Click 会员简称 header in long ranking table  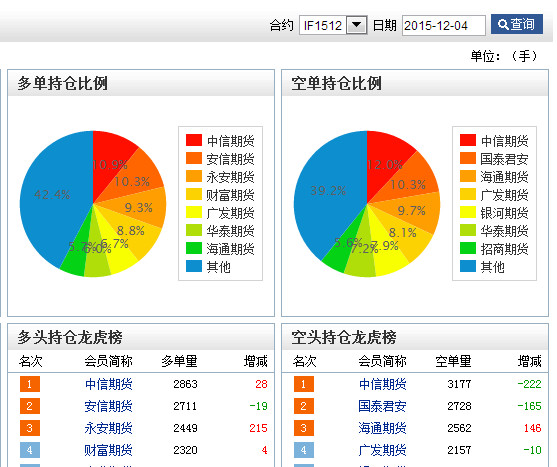(108, 361)
